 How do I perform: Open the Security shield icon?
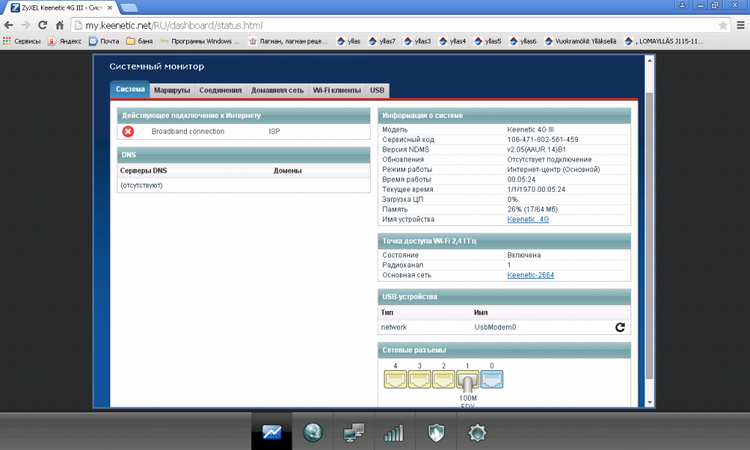(436, 433)
